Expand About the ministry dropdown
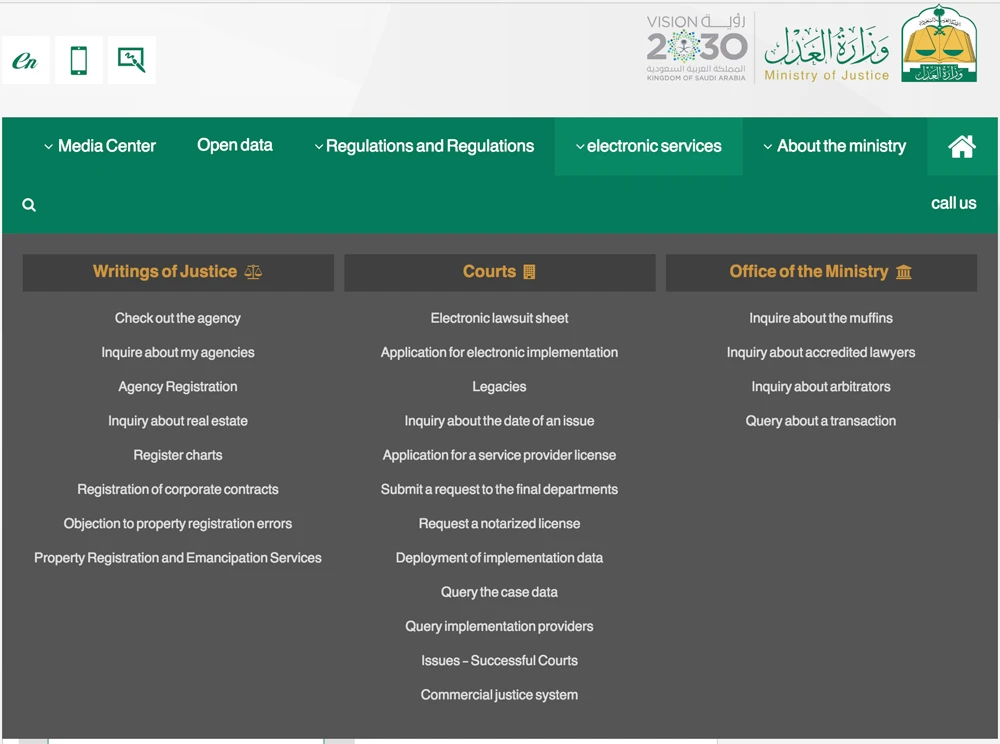 pos(835,146)
